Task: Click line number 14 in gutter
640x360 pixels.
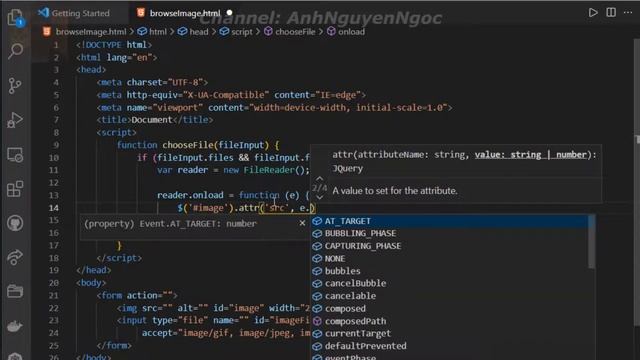Action: pyautogui.click(x=54, y=208)
